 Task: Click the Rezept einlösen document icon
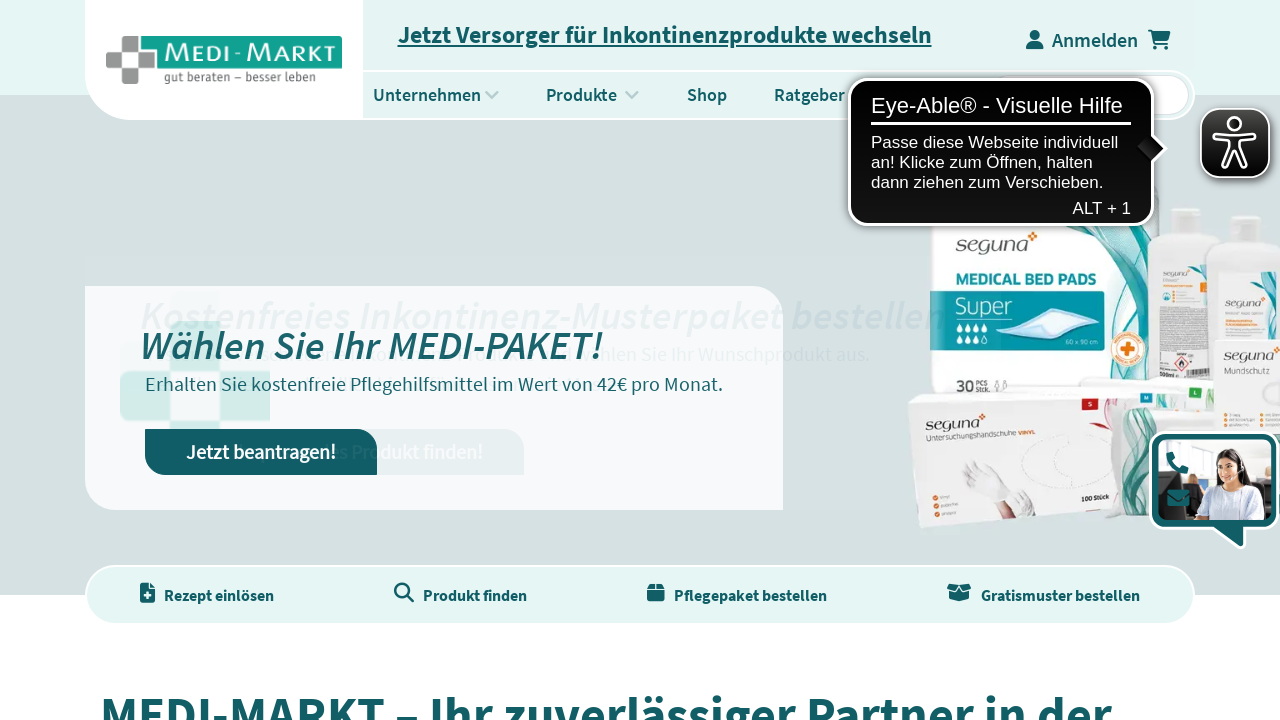pos(148,593)
